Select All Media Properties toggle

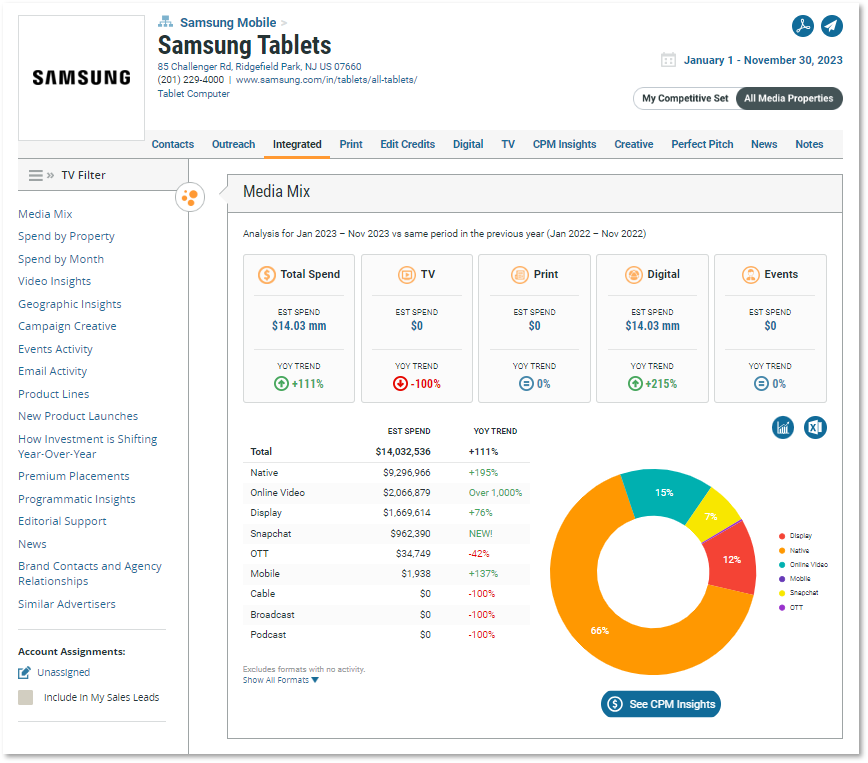tap(788, 98)
